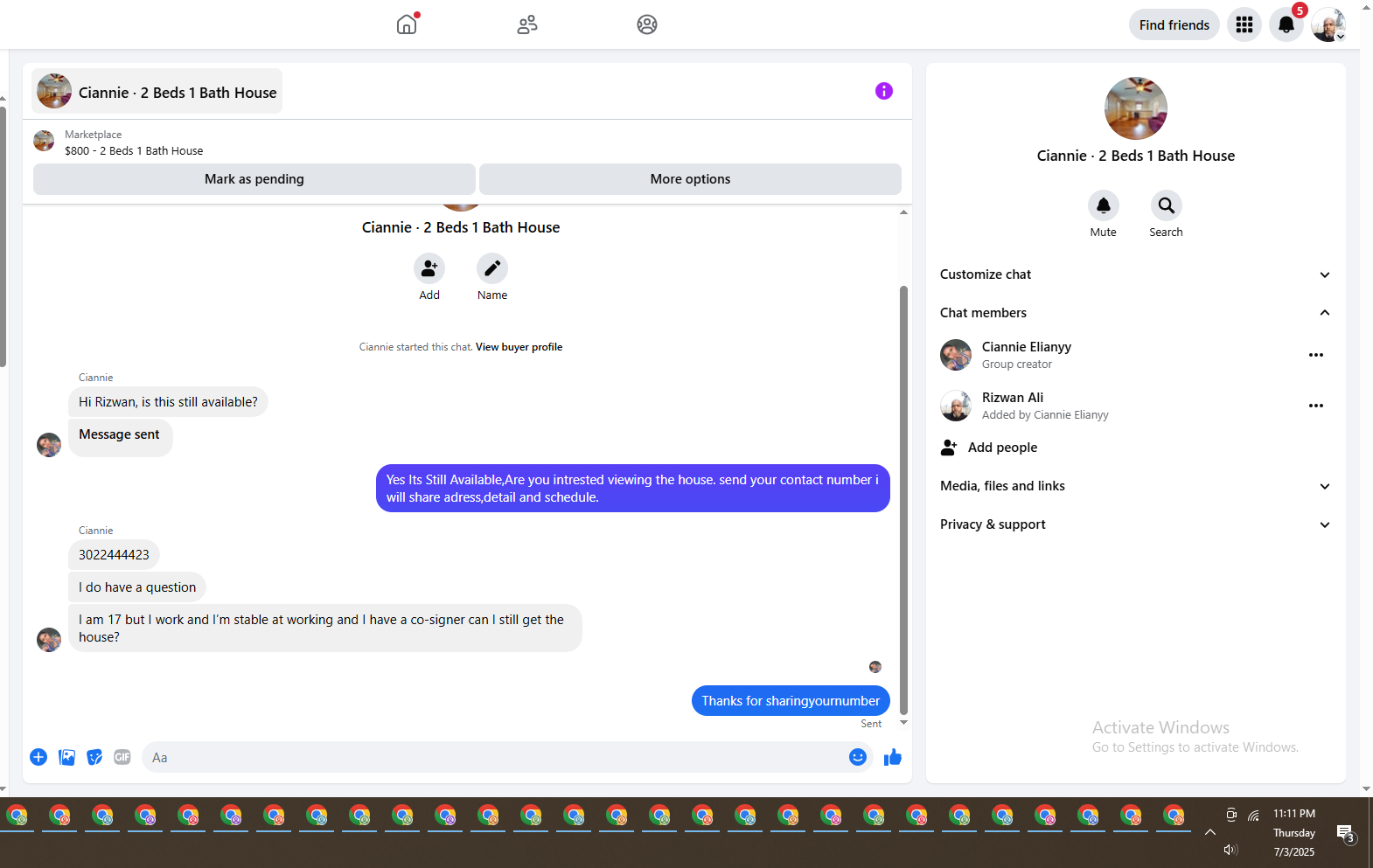Open the sticker chooser
Image resolution: width=1373 pixels, height=868 pixels.
pos(94,757)
